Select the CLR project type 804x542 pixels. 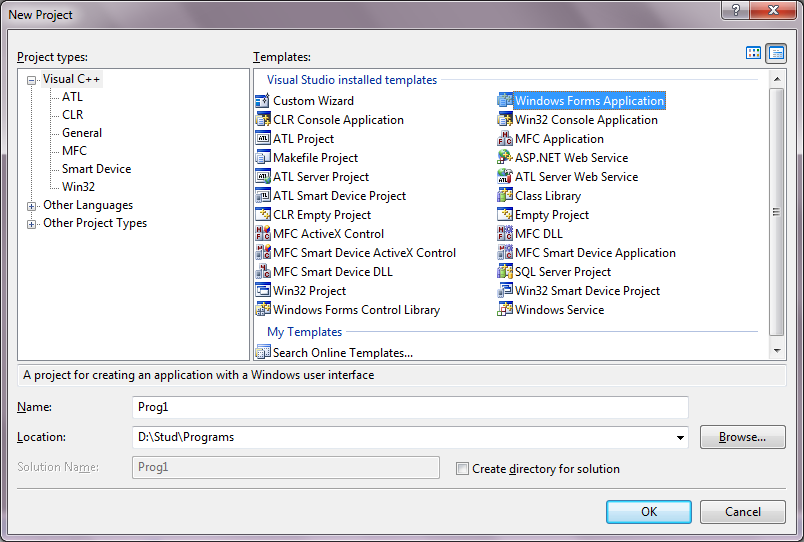point(72,115)
